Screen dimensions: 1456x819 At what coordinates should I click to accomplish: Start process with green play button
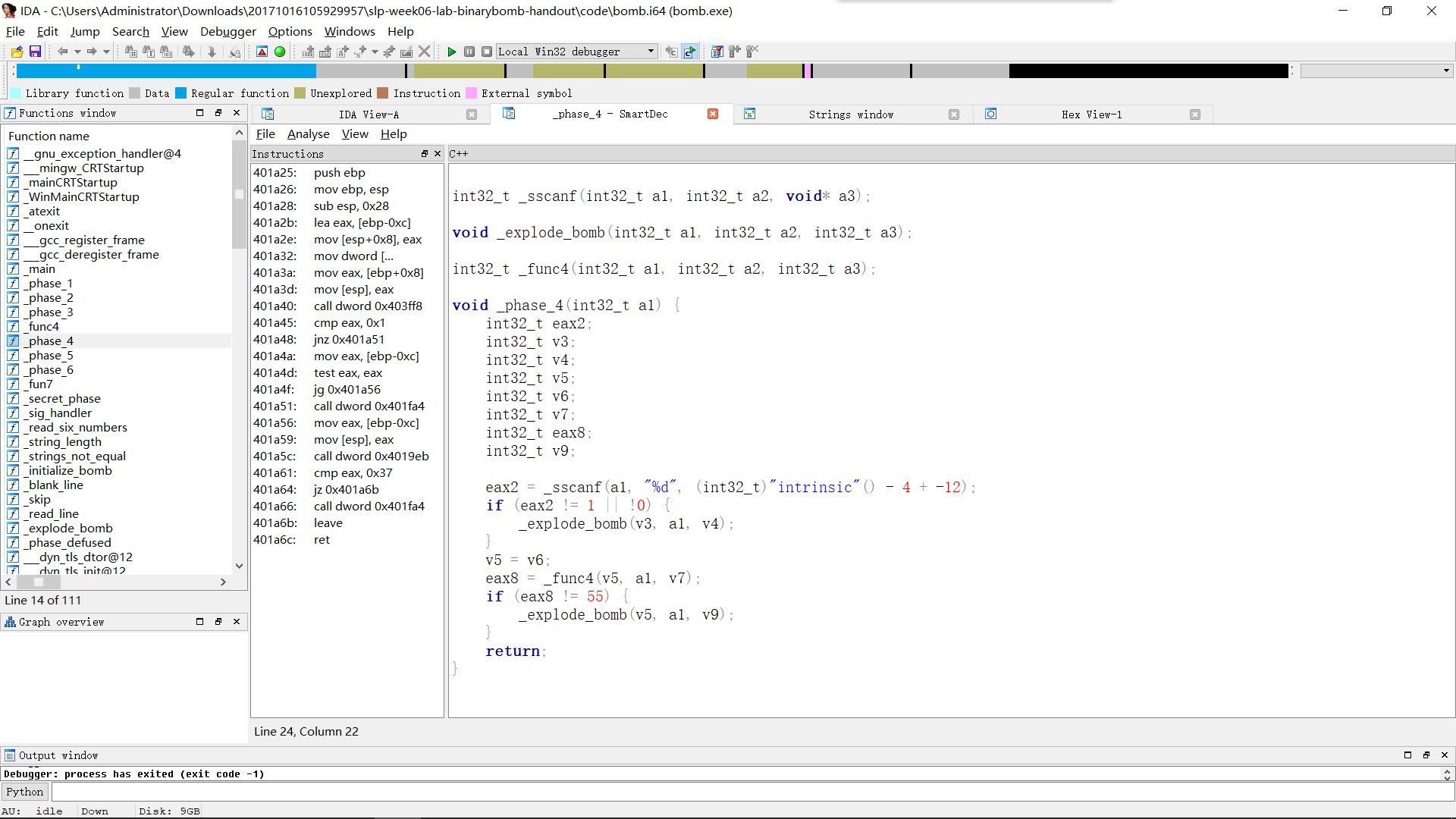(452, 52)
